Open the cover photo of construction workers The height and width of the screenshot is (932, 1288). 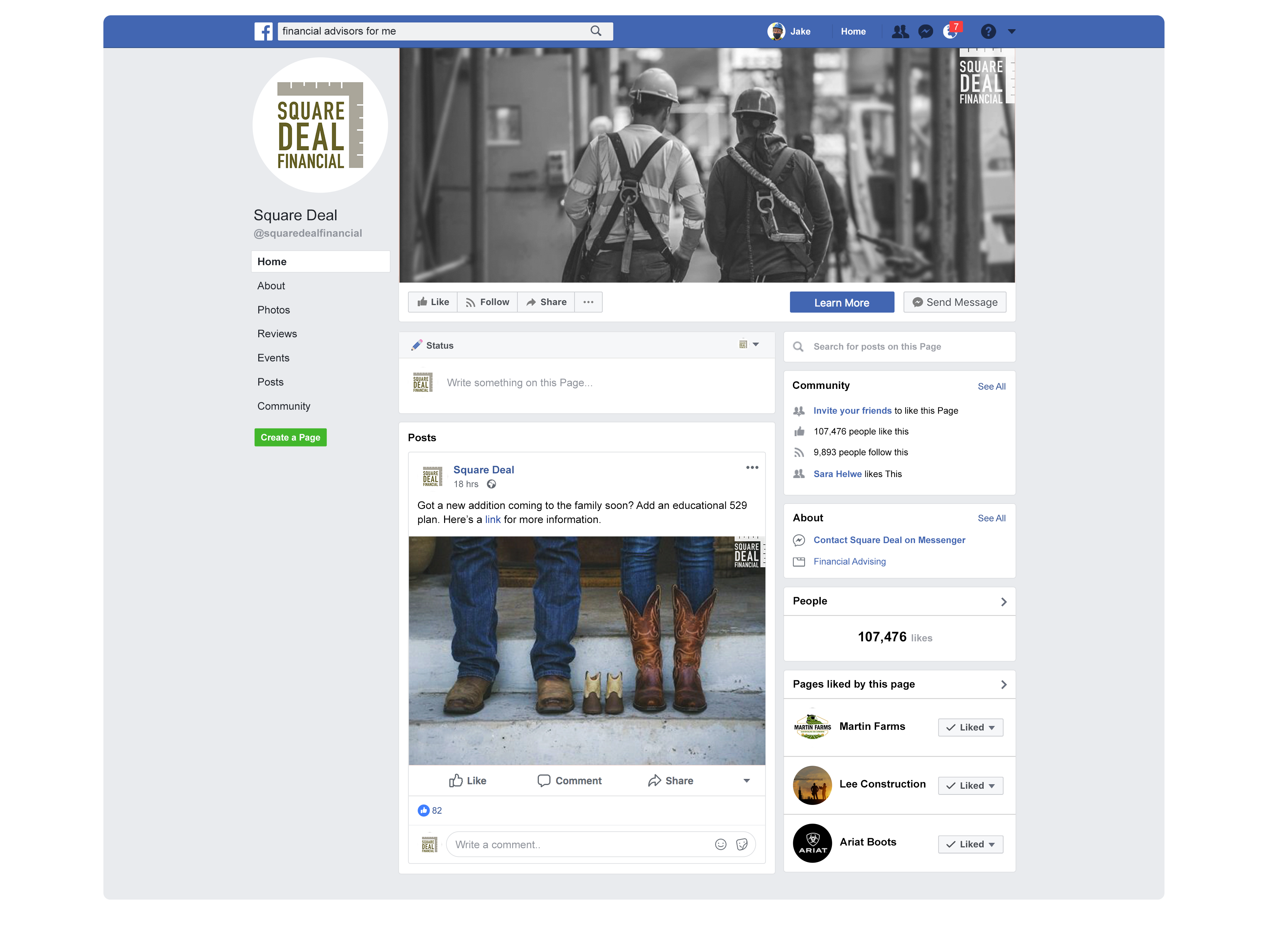(707, 165)
